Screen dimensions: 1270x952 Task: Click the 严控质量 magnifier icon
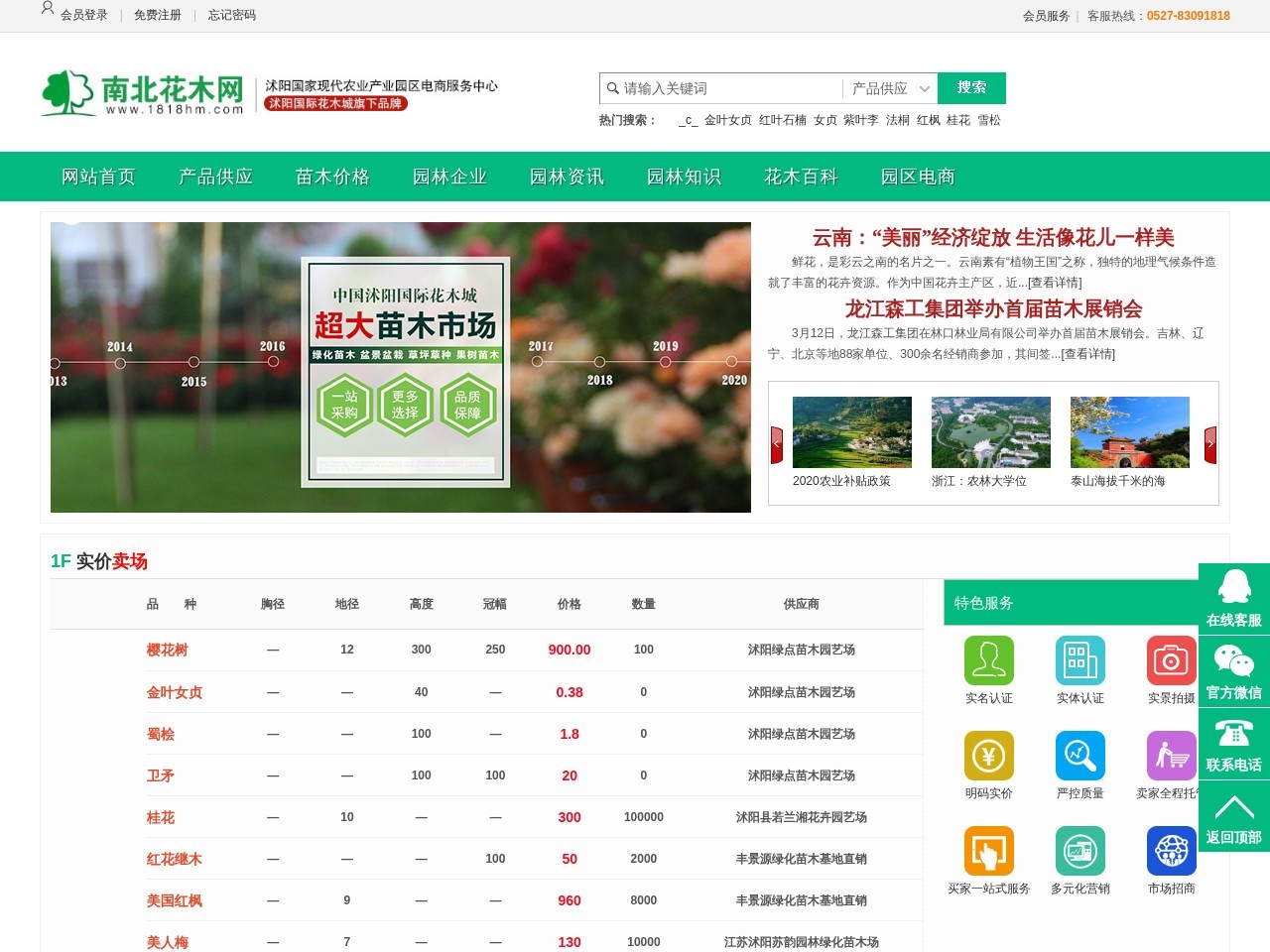pyautogui.click(x=1079, y=755)
